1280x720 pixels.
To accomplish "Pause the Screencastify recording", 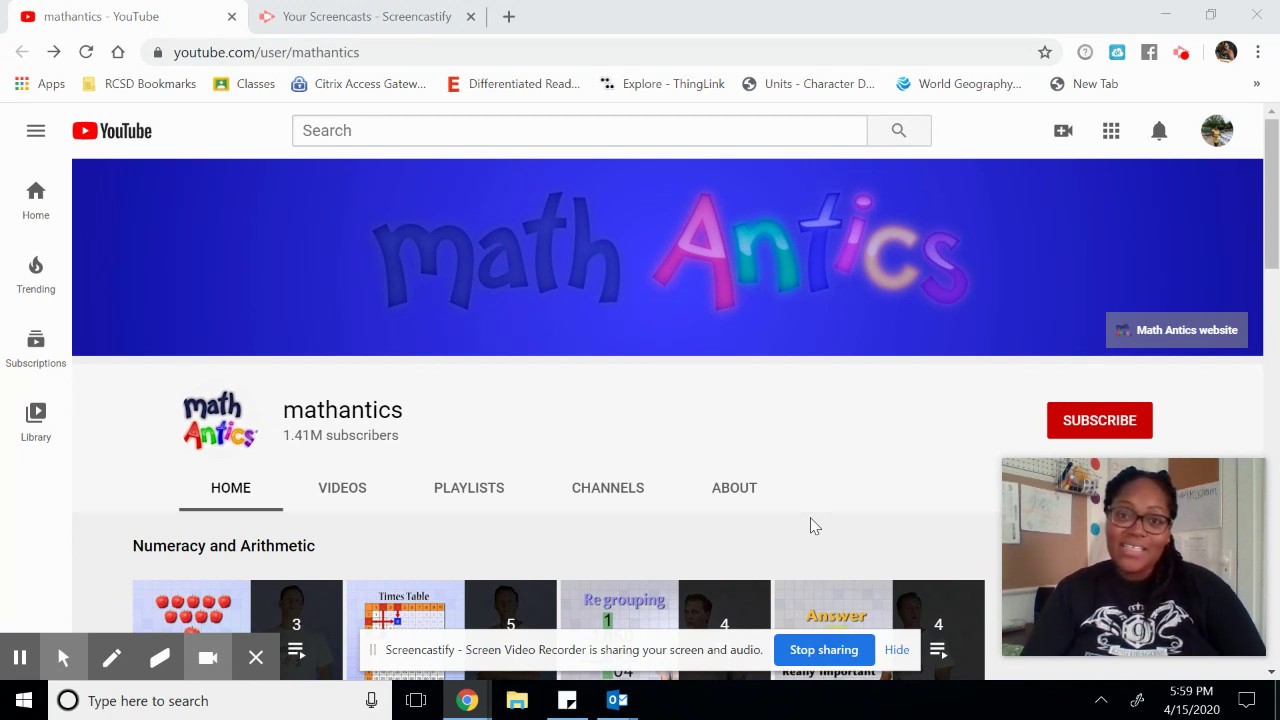I will point(20,657).
